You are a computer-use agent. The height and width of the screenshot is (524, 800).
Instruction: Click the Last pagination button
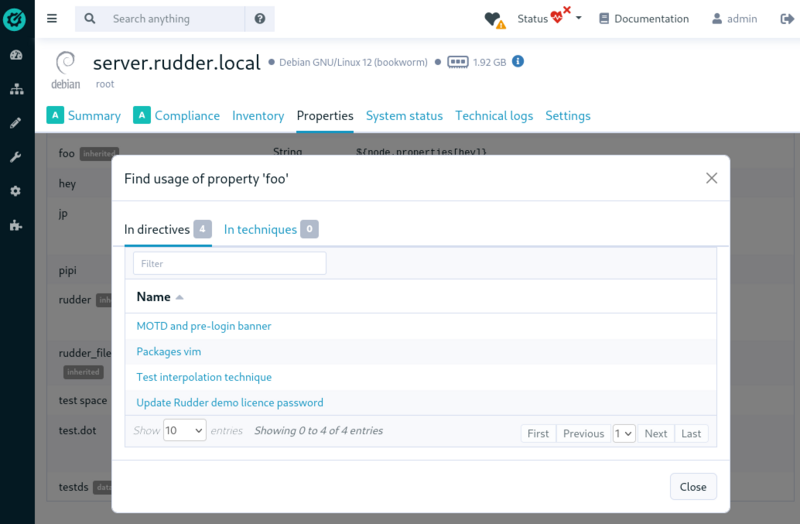(x=691, y=433)
